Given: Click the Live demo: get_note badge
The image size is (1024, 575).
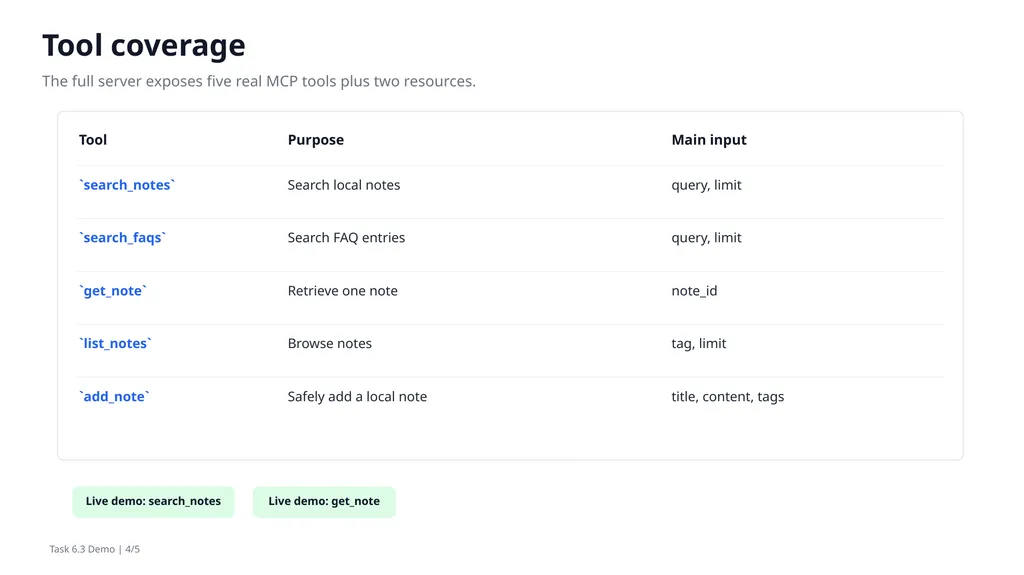Looking at the screenshot, I should click(x=324, y=501).
